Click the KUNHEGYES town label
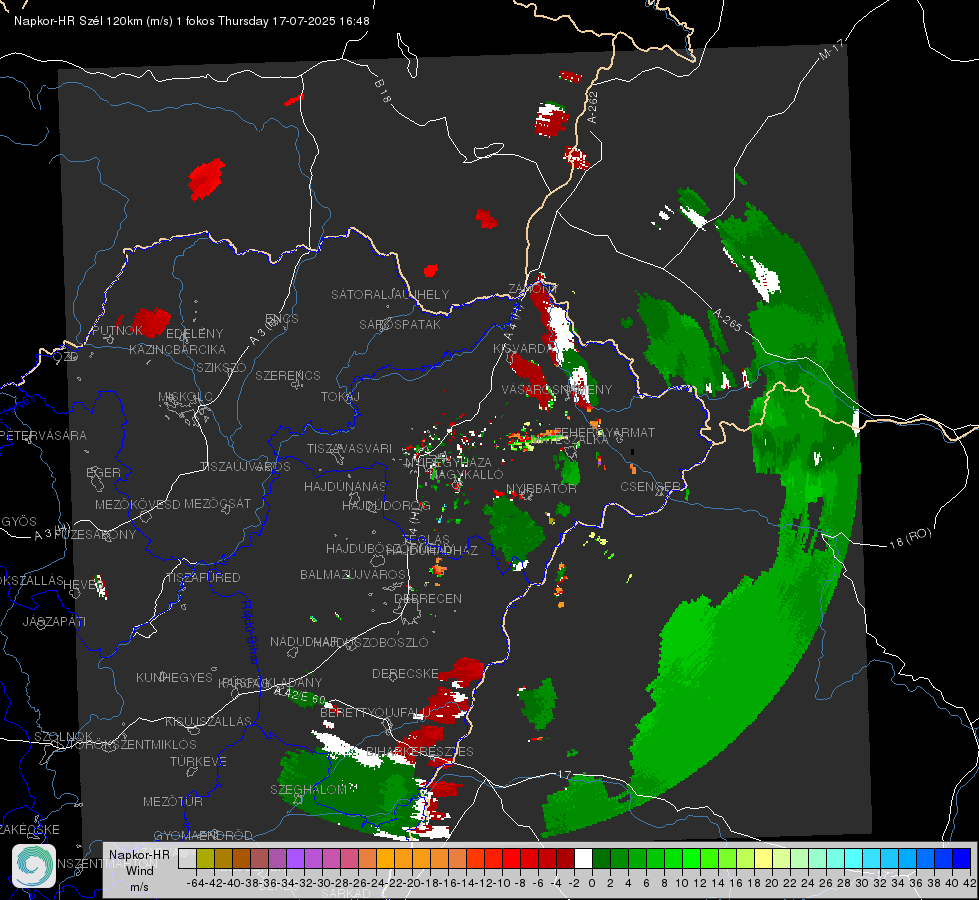The image size is (979, 900). pos(175,678)
